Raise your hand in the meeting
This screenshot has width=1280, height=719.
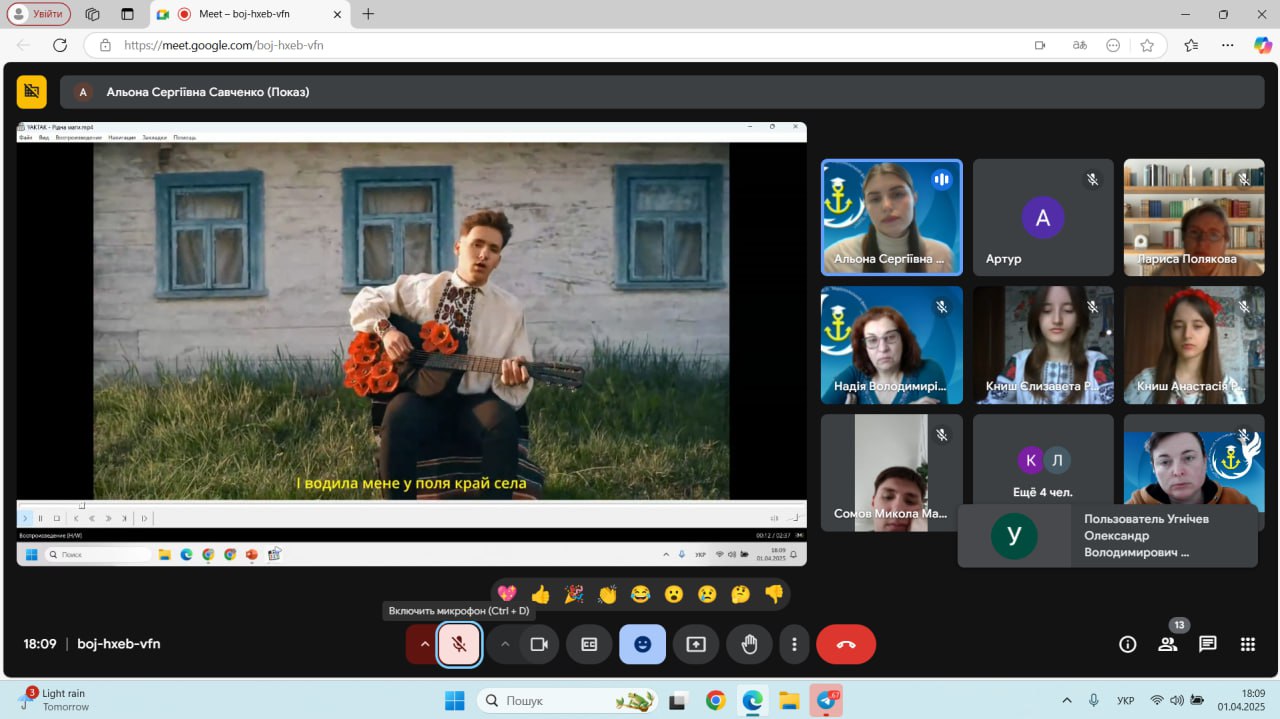(749, 644)
